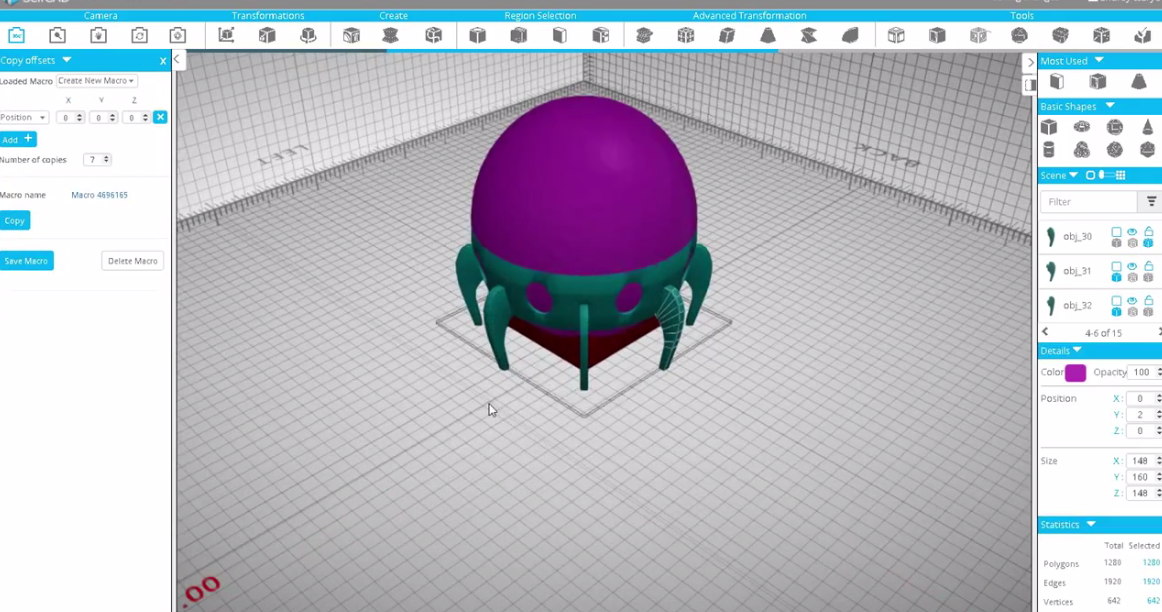Select the Rotate transformation tool
1162x612 pixels.
click(x=308, y=35)
